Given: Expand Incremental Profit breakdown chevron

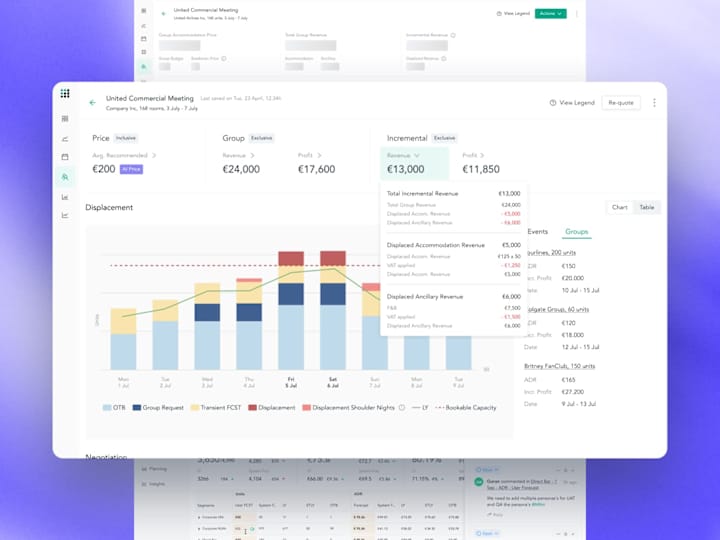Looking at the screenshot, I should (x=482, y=156).
